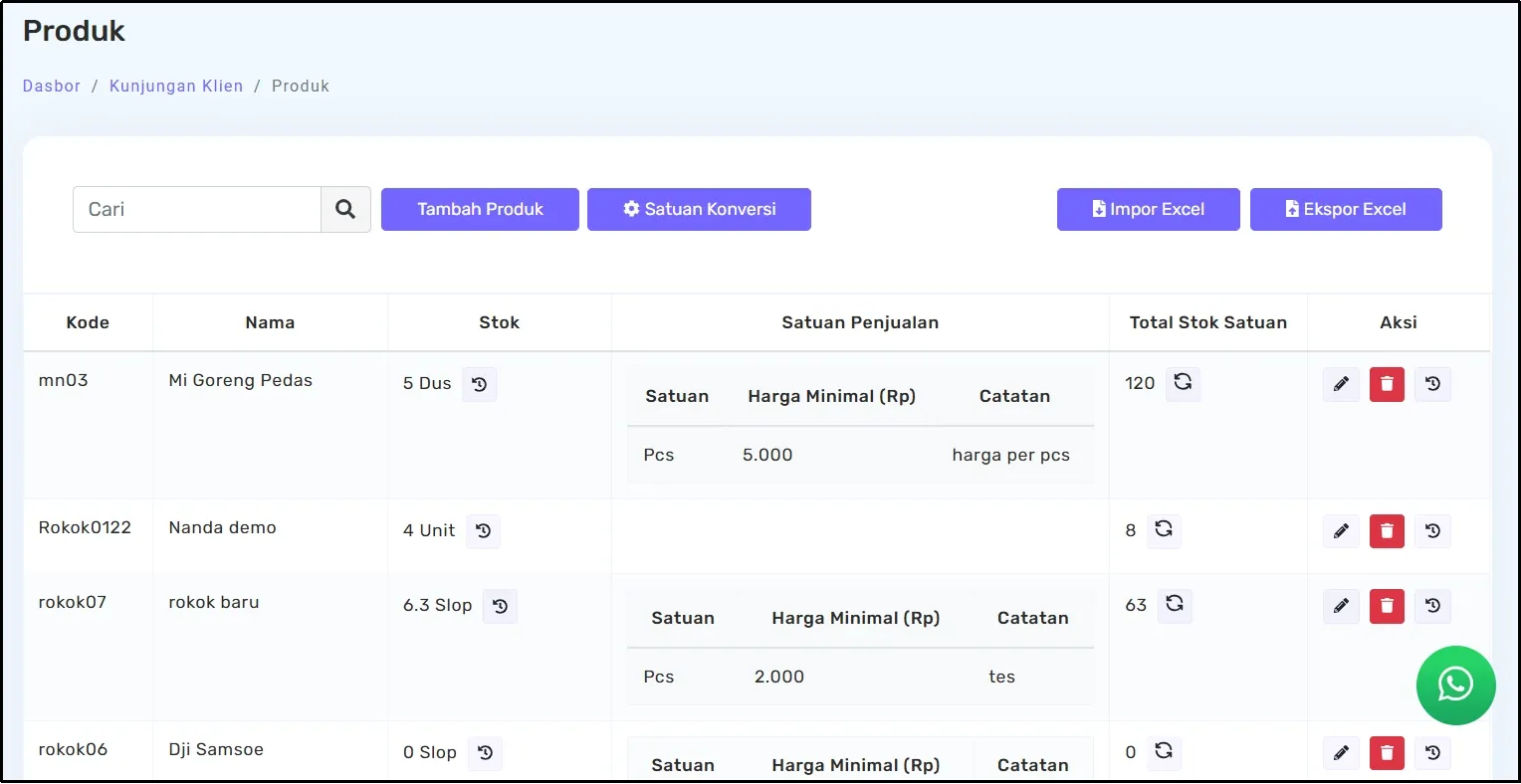Click the name Nanda demo

coord(222,527)
